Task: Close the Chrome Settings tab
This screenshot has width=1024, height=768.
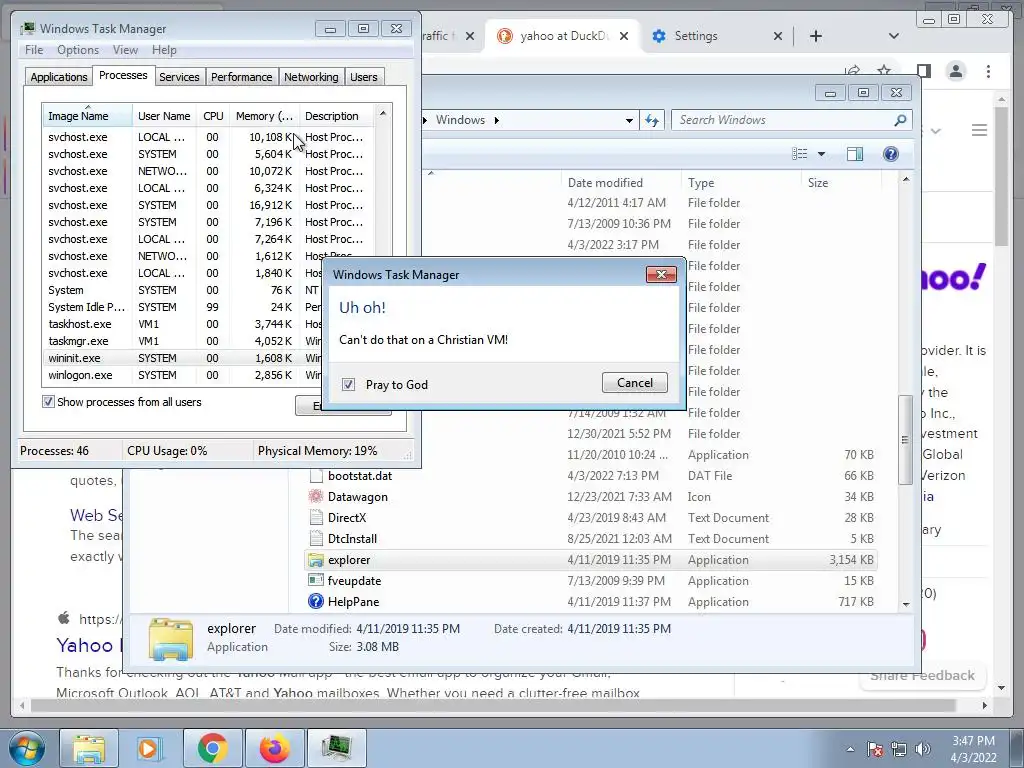Action: (x=778, y=36)
